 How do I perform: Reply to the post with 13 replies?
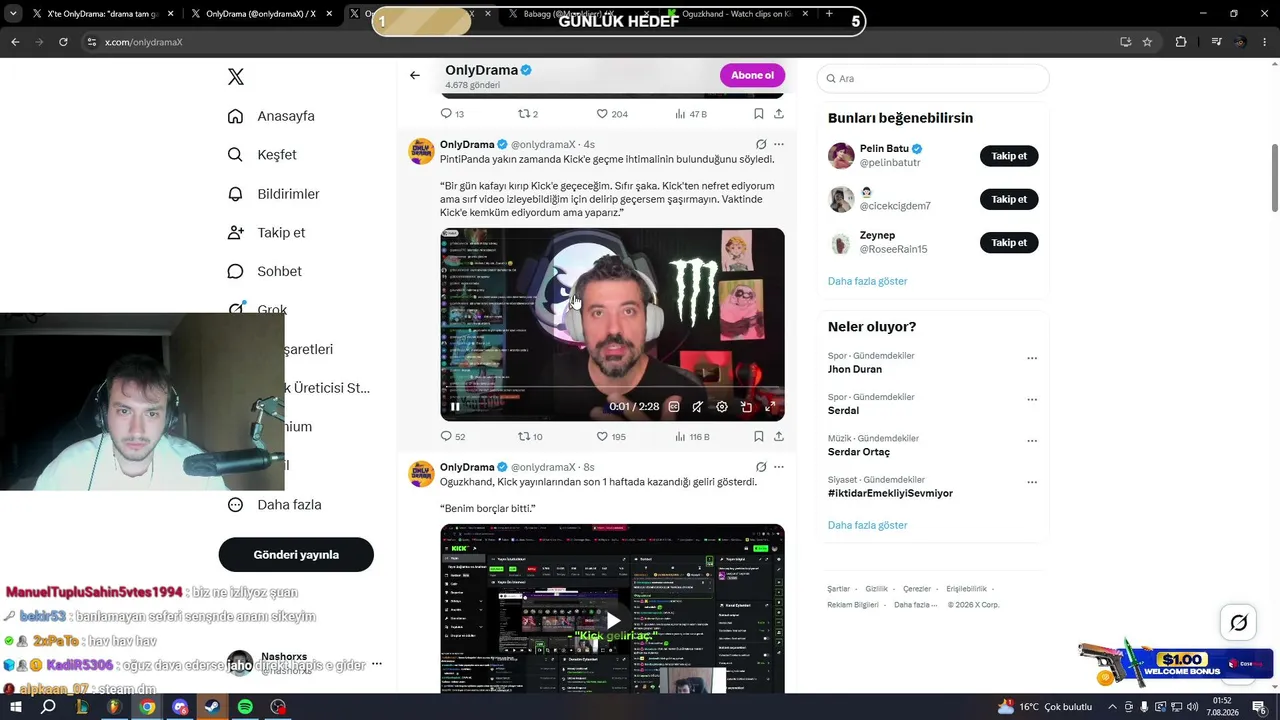tap(453, 114)
